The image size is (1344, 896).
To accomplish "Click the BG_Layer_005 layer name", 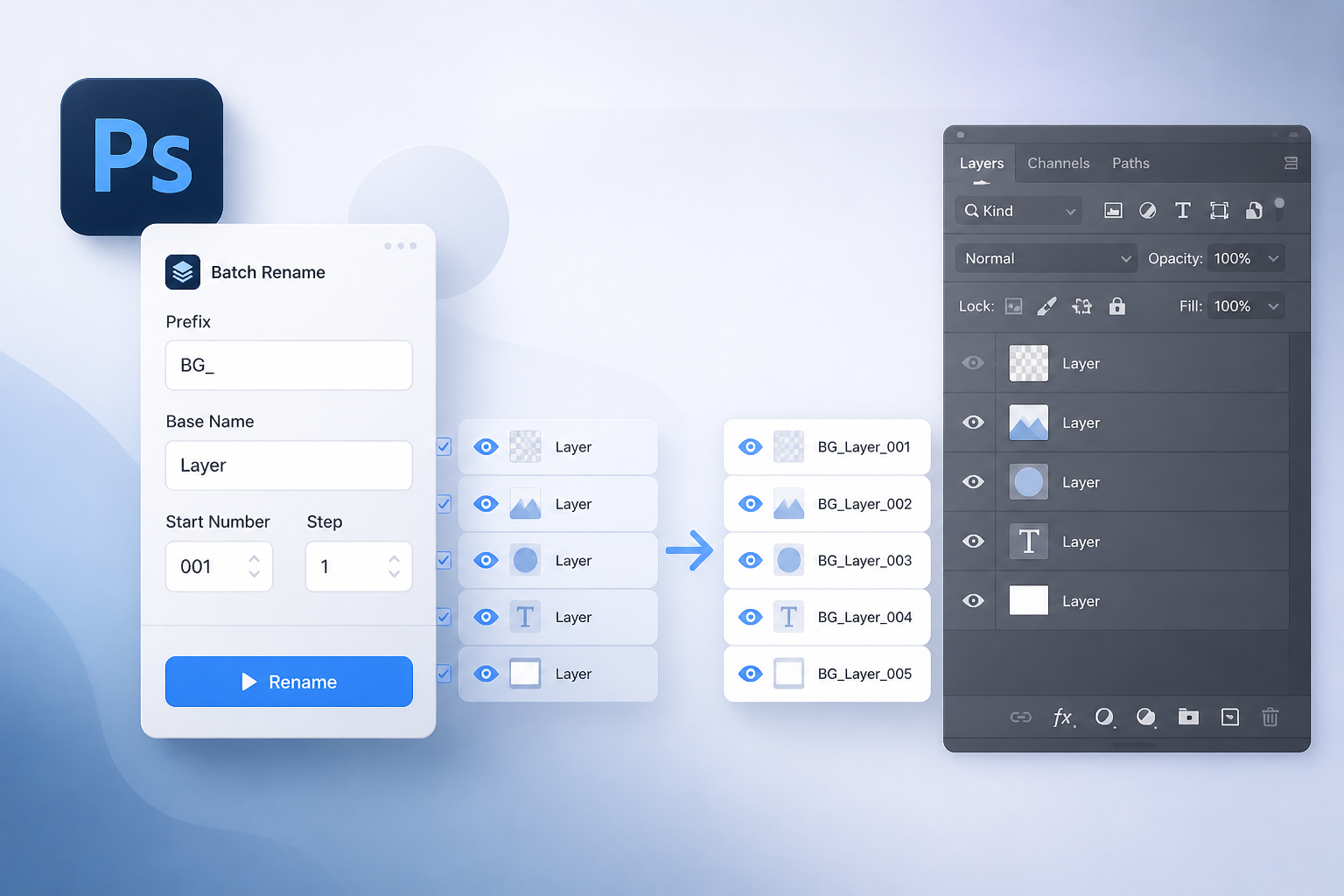I will pyautogui.click(x=864, y=674).
